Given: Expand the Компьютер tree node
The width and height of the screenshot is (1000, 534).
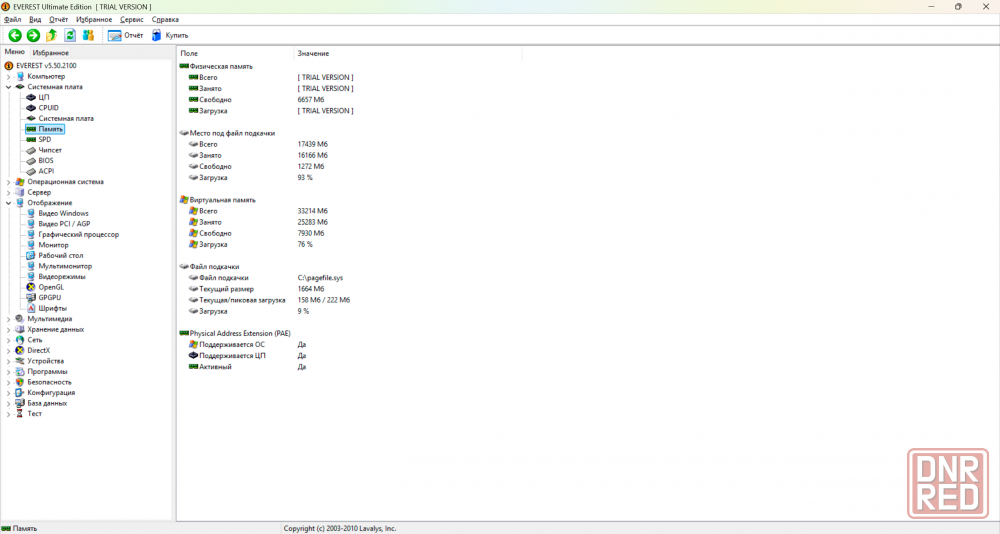Looking at the screenshot, I should coord(8,77).
